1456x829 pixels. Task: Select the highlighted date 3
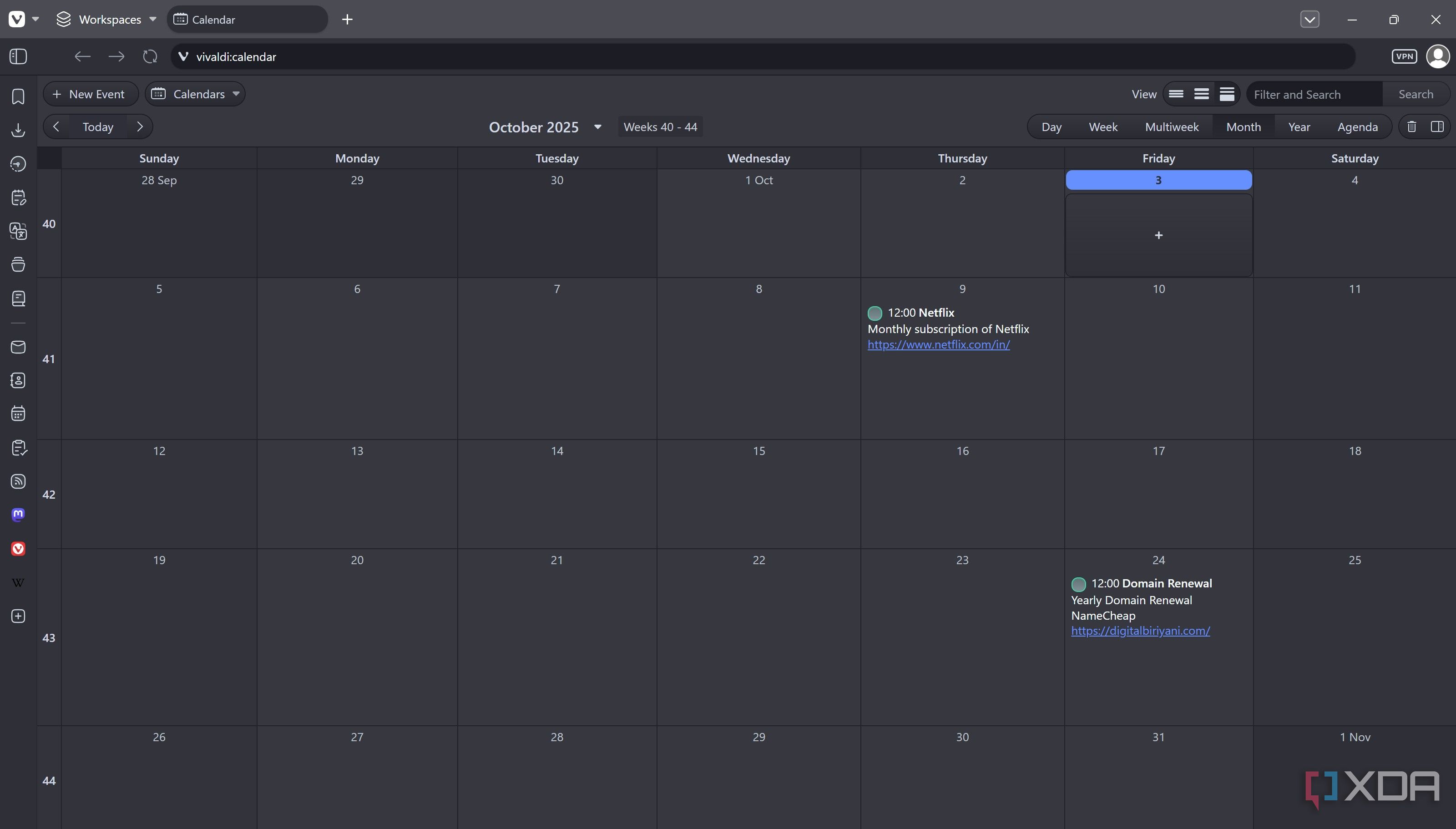(1158, 180)
